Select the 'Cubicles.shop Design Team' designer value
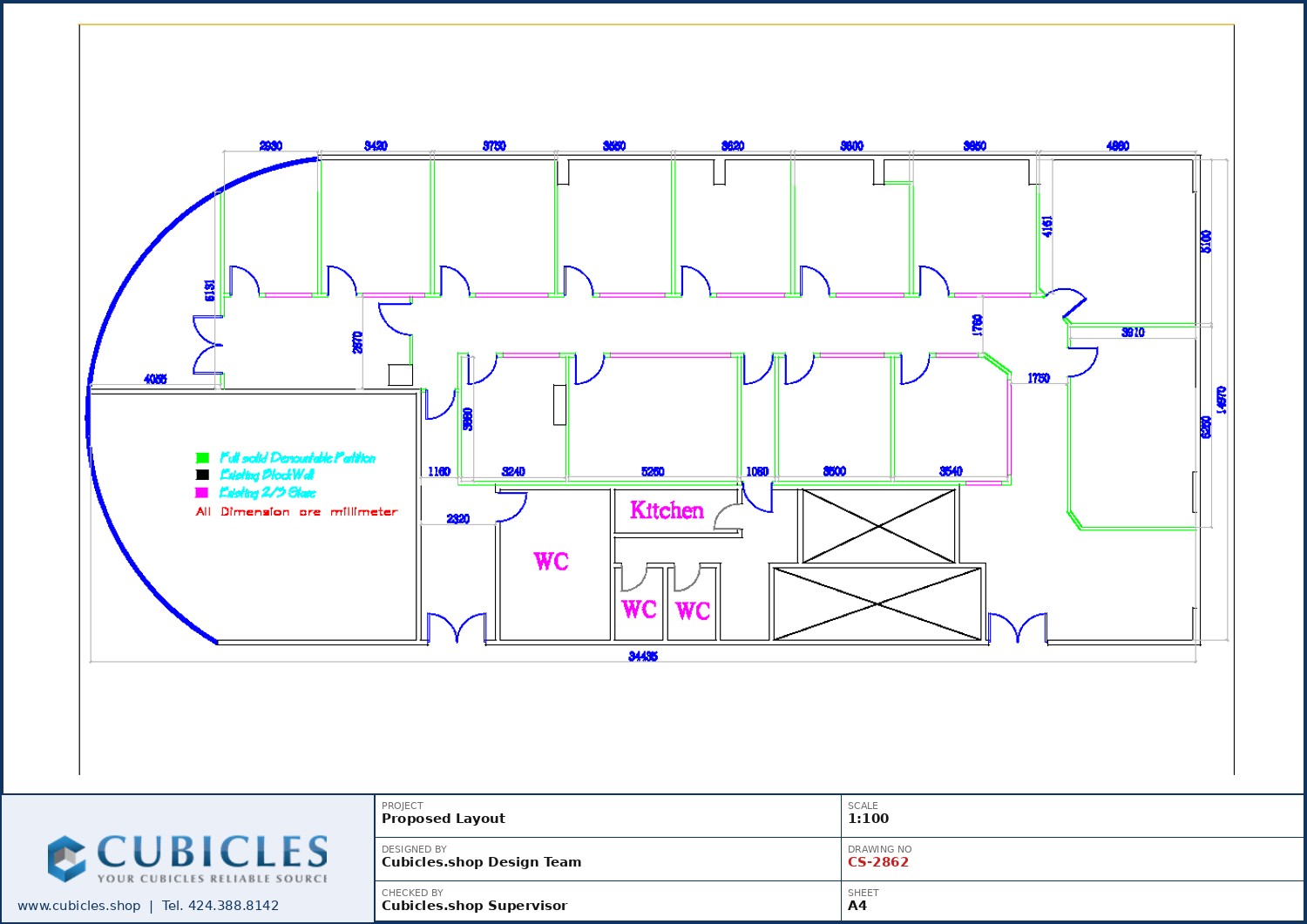This screenshot has height=924, width=1307. pos(481,862)
